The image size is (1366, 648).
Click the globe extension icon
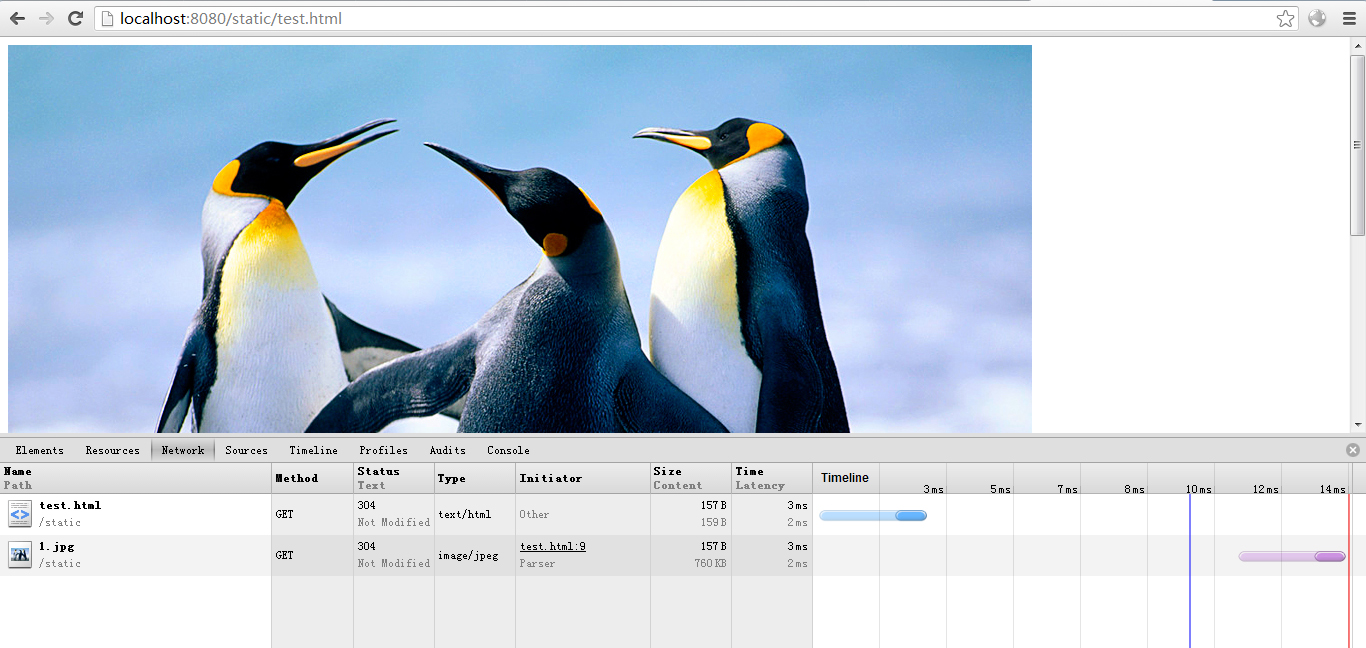1317,19
